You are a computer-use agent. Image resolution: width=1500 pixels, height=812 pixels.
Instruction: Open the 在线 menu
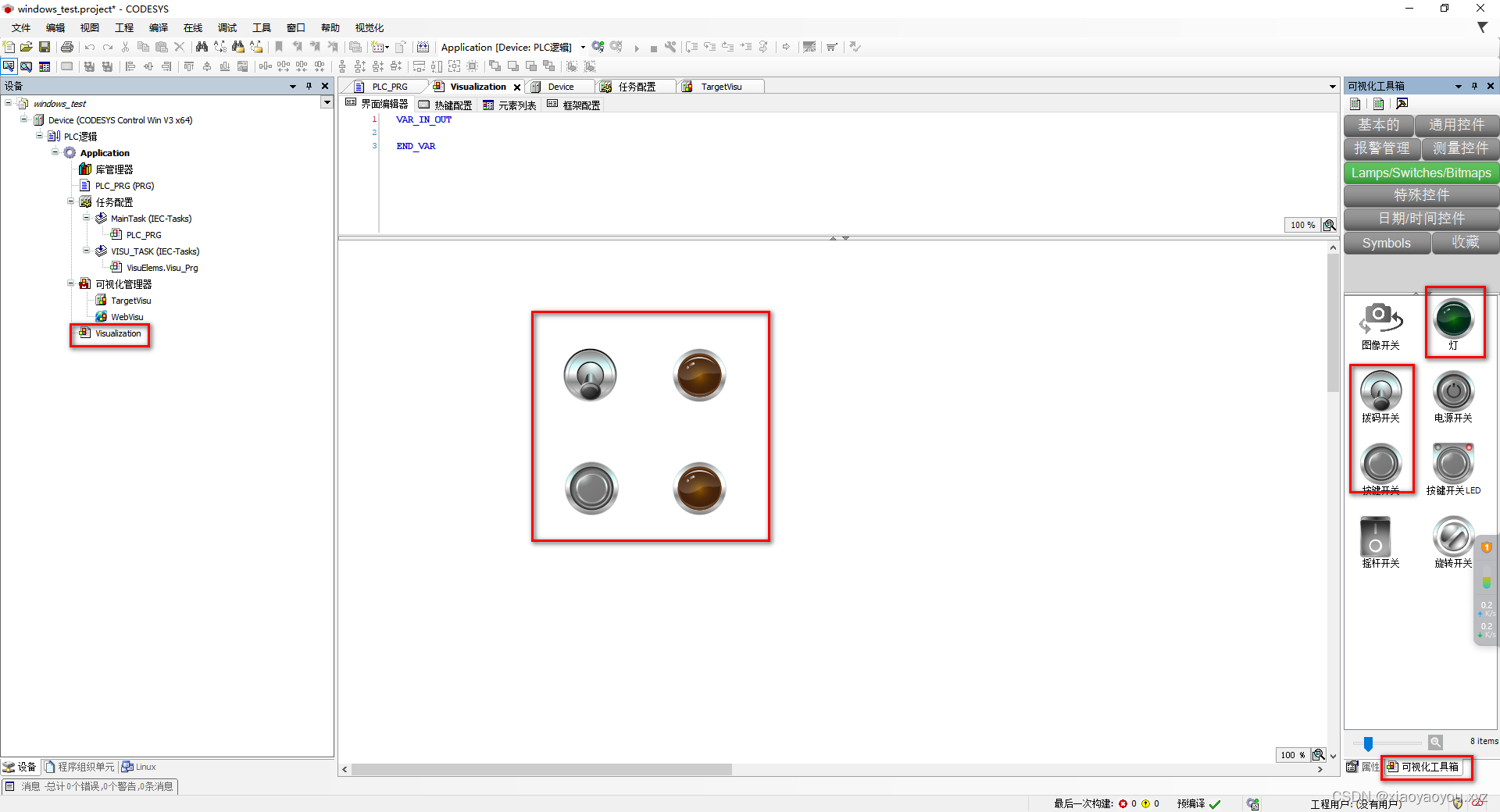point(193,27)
